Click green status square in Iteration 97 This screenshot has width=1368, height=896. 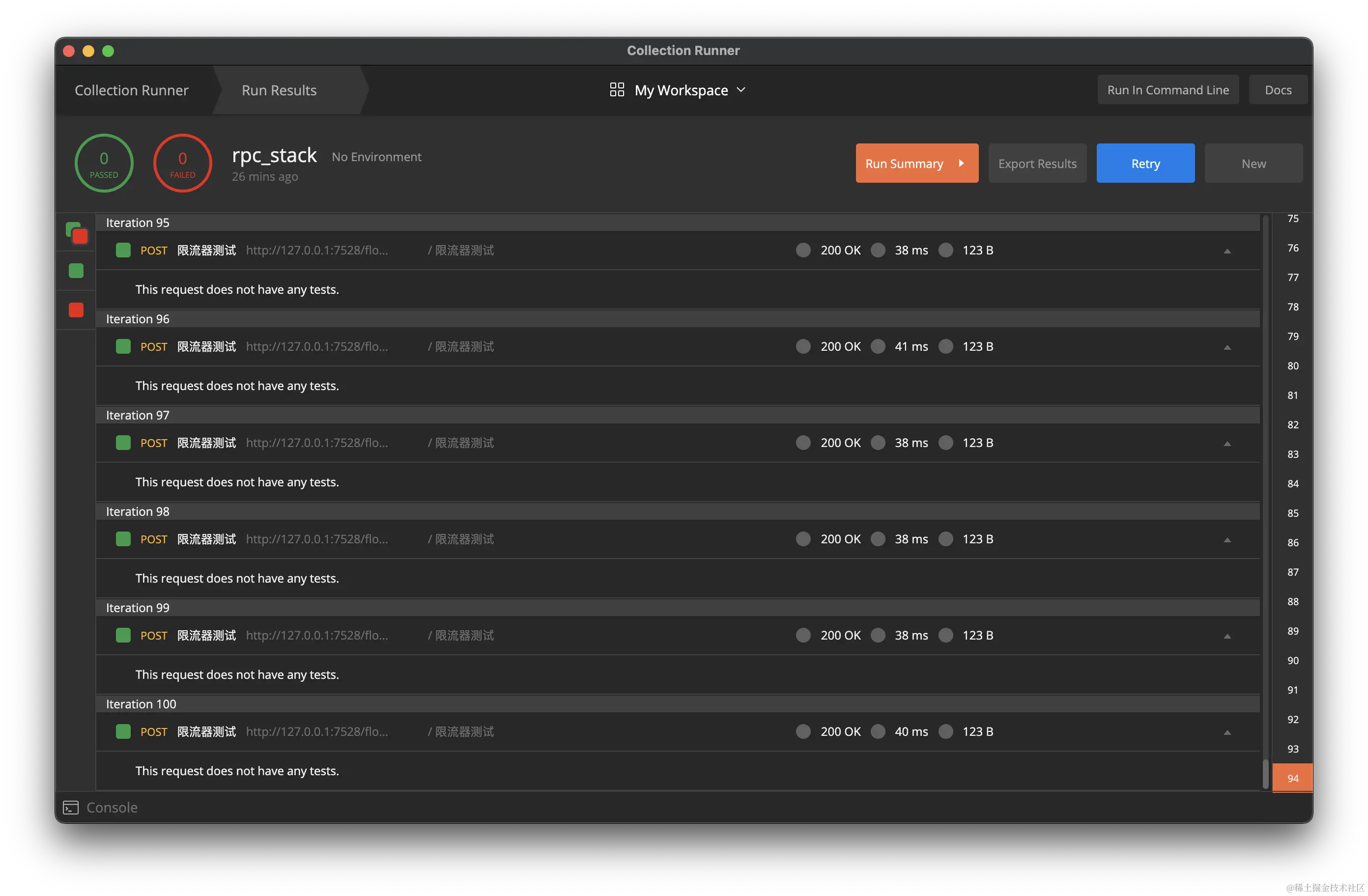123,443
